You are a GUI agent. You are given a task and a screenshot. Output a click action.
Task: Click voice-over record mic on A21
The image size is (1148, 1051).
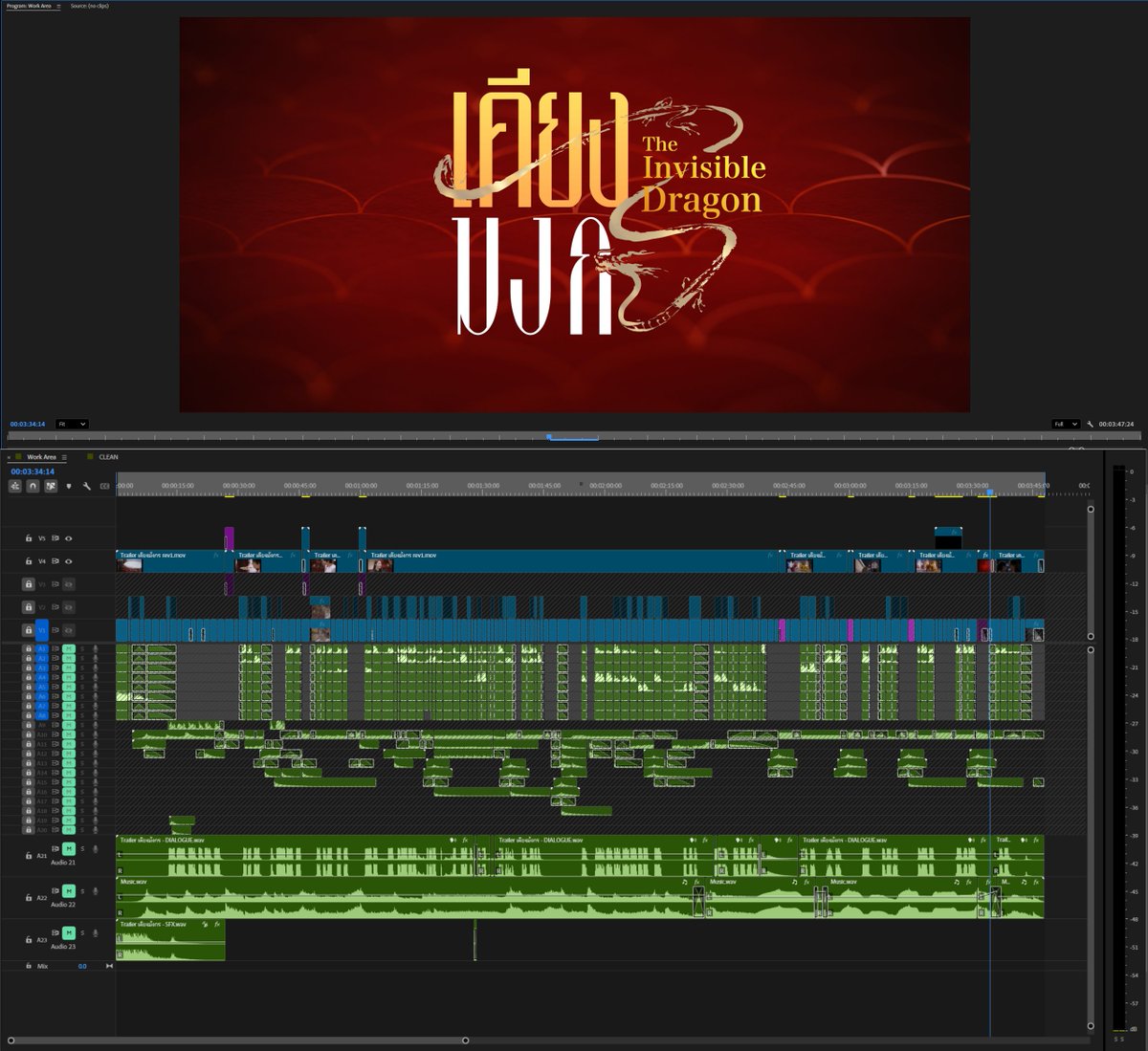click(96, 849)
